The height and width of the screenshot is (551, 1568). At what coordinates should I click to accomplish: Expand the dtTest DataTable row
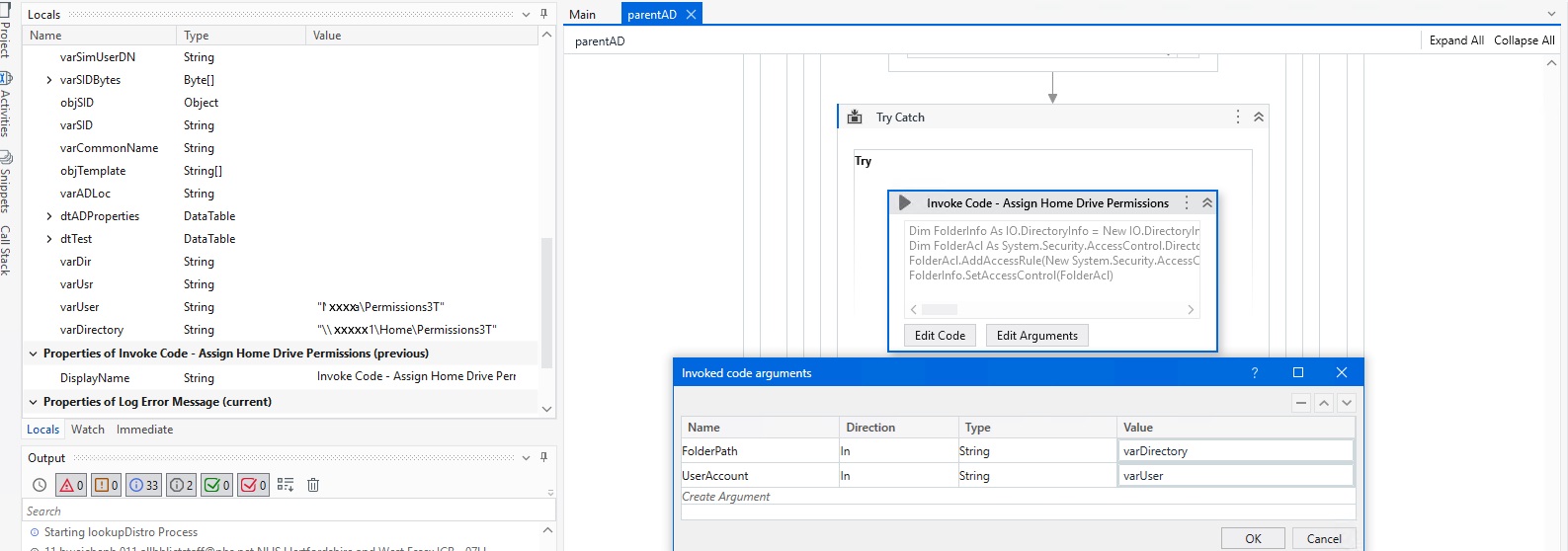point(49,239)
